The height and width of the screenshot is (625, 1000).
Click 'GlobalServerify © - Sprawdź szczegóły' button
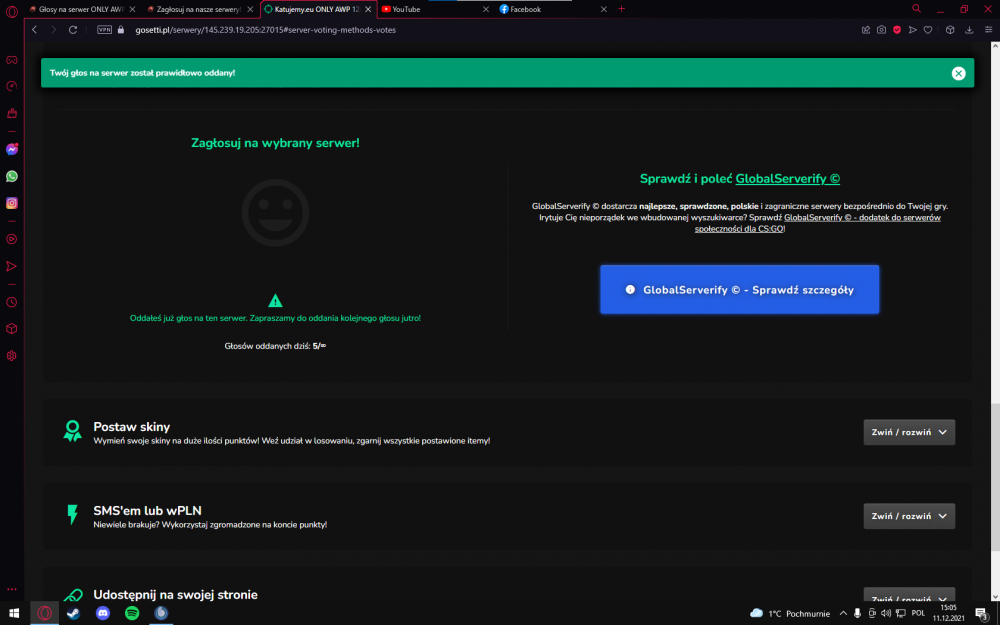[x=739, y=290]
